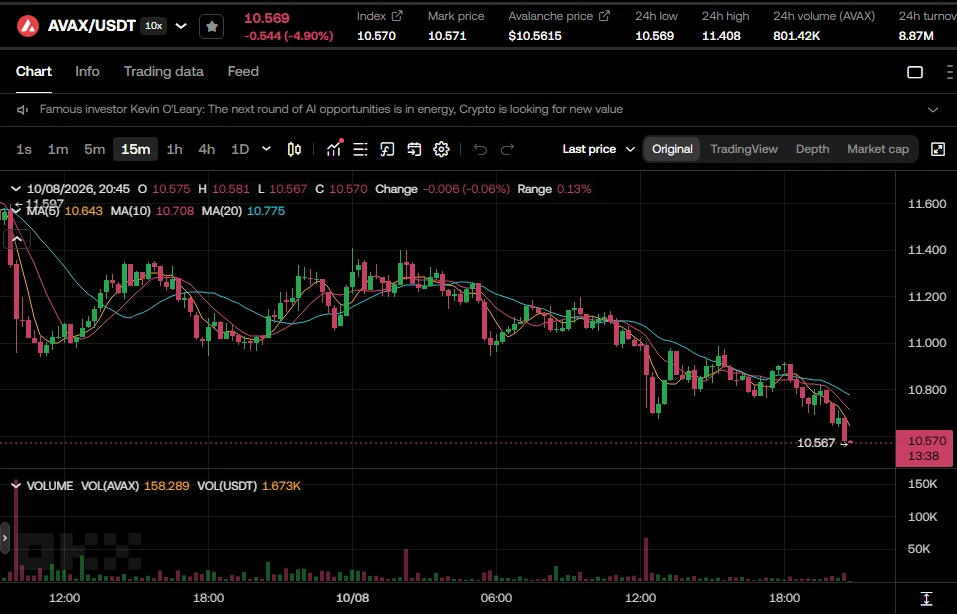Click the news speaker icon
The width and height of the screenshot is (957, 614).
[x=23, y=110]
